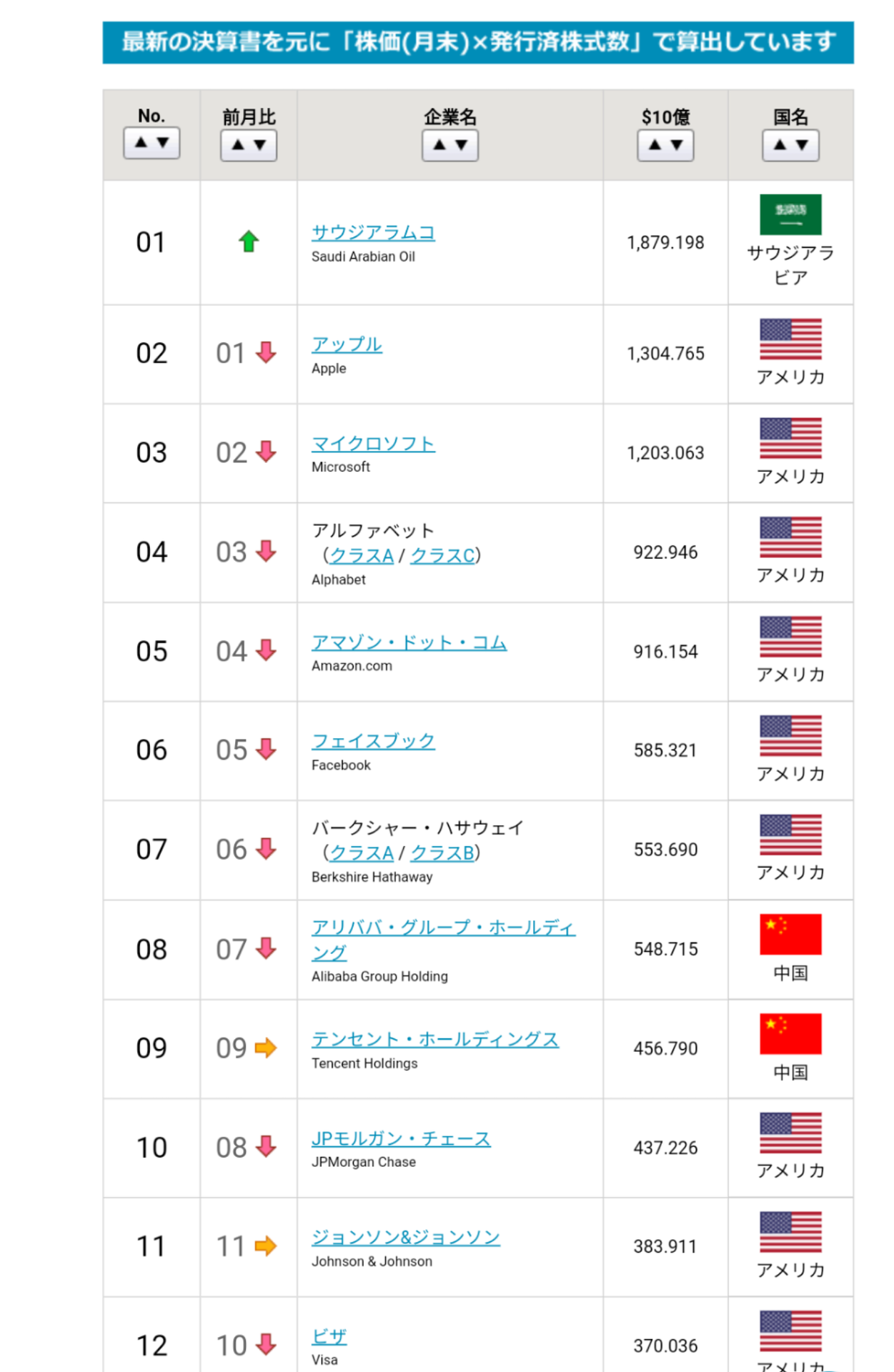Open Berkshire Hathaway クラスB link

click(442, 852)
